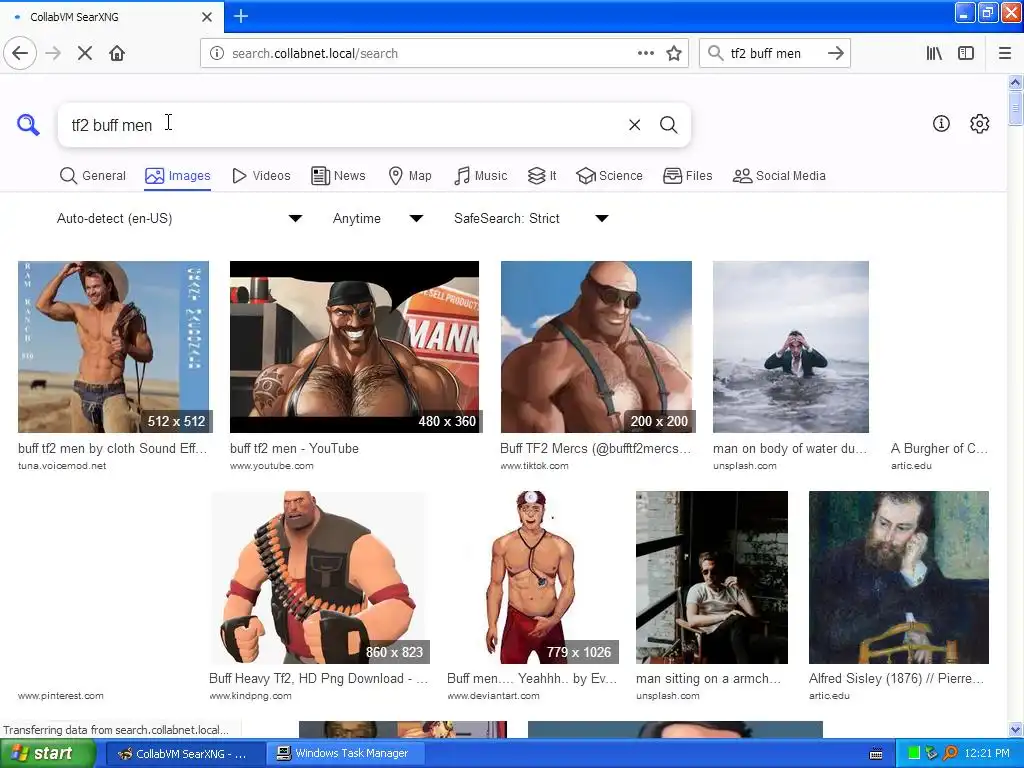Expand the Anytime time range dropdown

click(x=378, y=218)
